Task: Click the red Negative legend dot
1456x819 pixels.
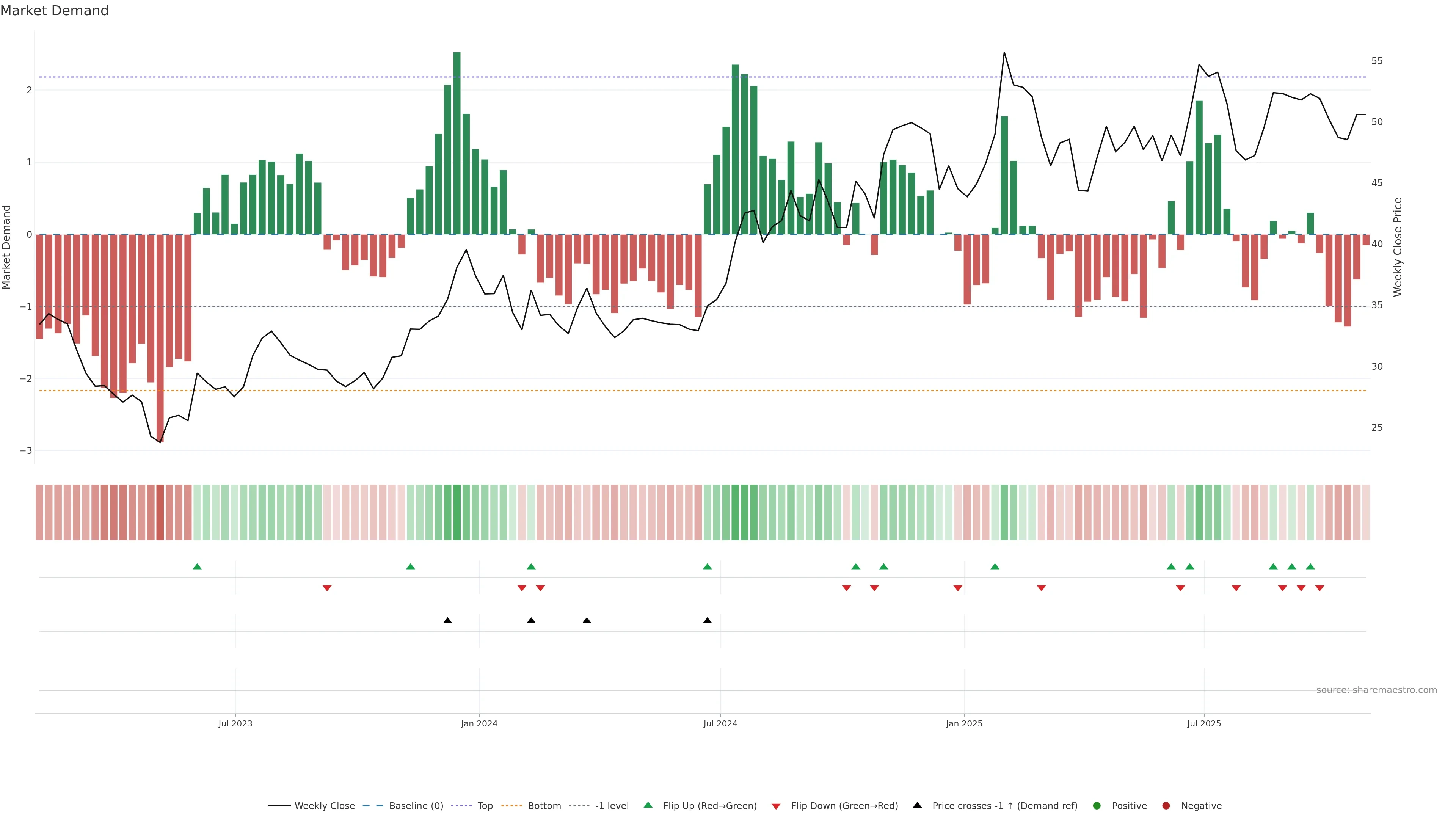Action: (x=1166, y=805)
